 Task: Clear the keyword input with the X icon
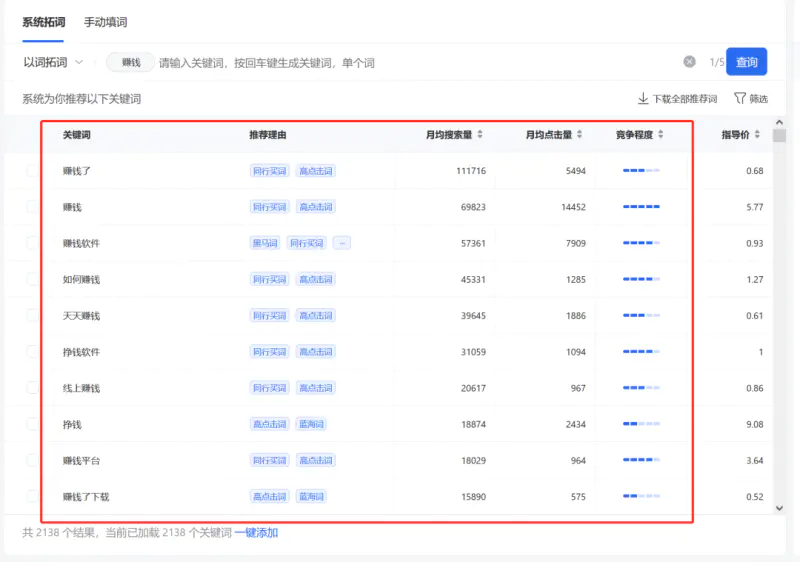click(689, 62)
